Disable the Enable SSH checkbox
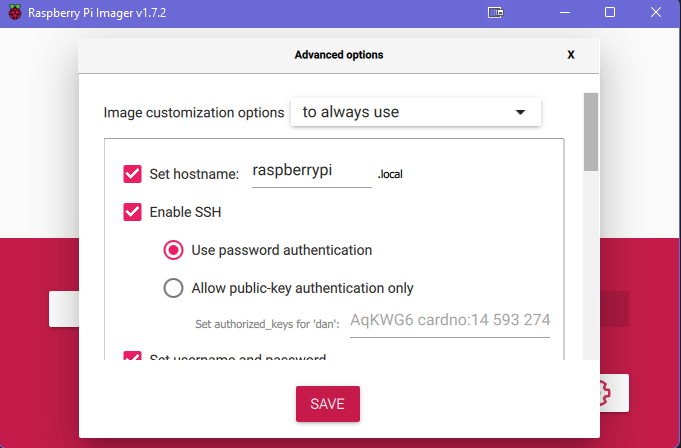 [x=132, y=212]
